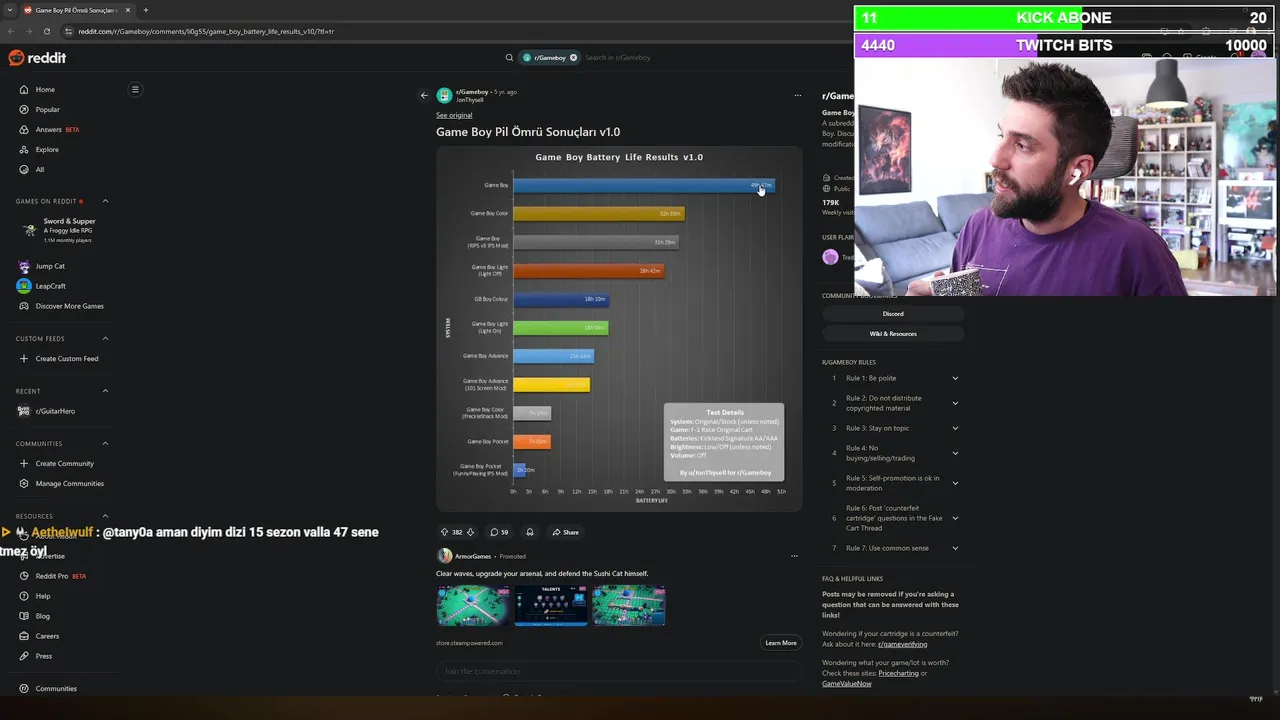The width and height of the screenshot is (1280, 720).
Task: View the third Sushi Cat ad thumbnail
Action: (629, 606)
